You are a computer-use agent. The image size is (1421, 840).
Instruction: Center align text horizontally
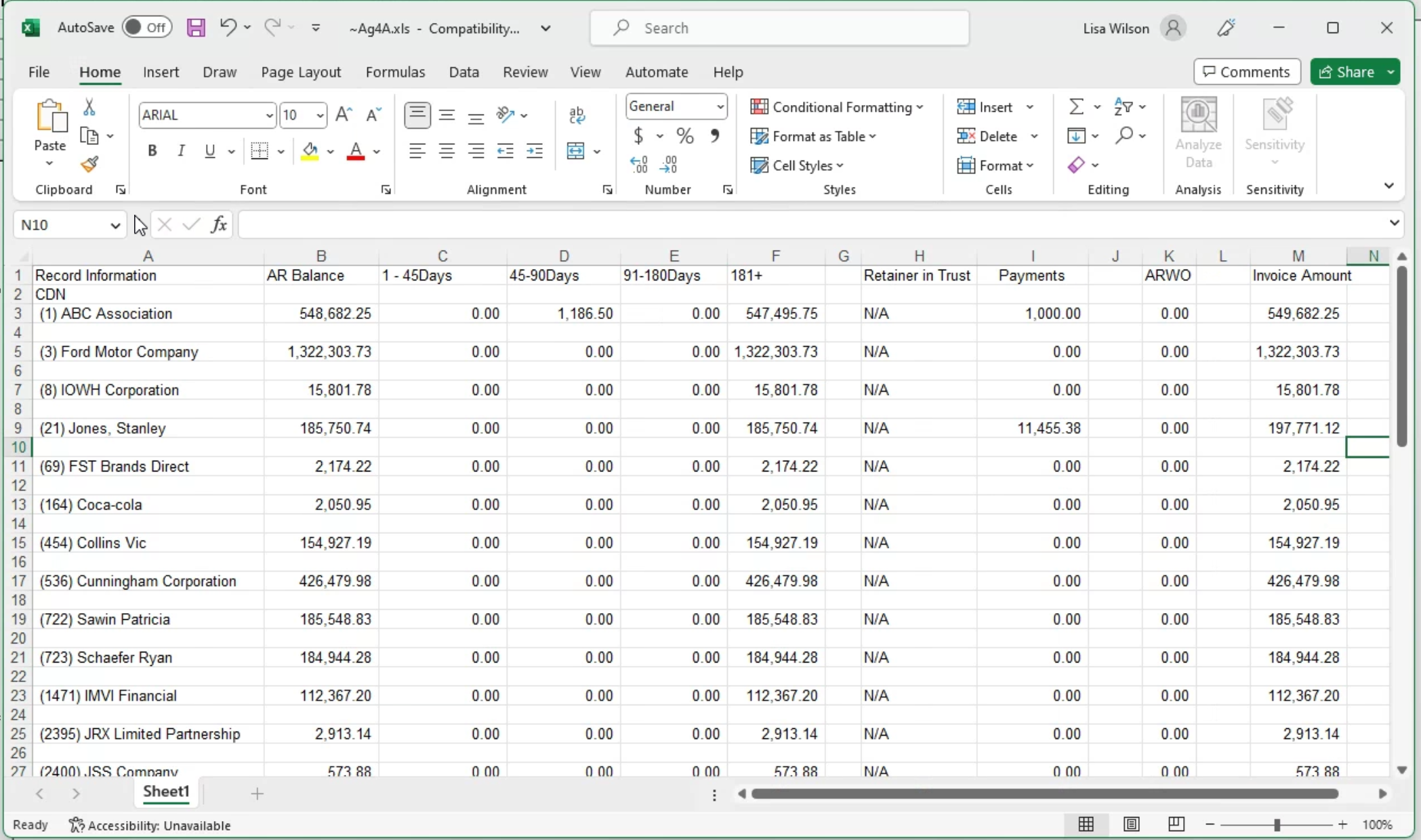447,151
